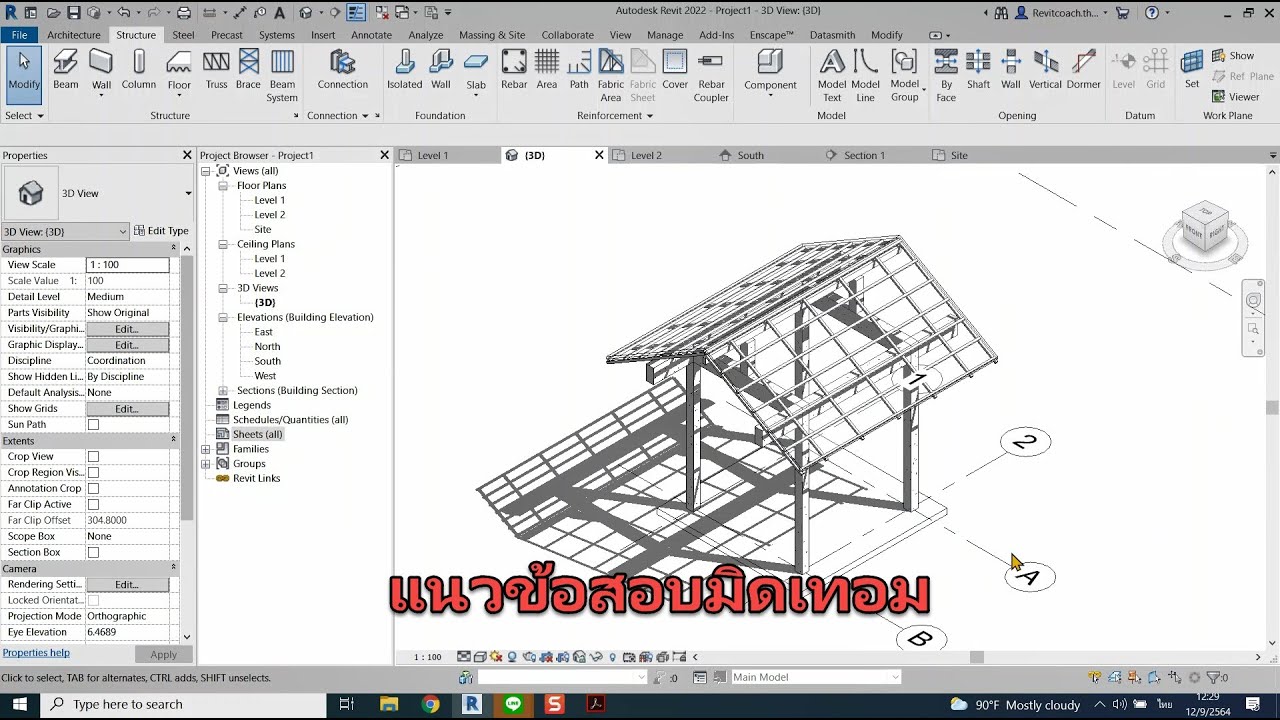The height and width of the screenshot is (720, 1280).
Task: Enable the Annotation Crop checkbox
Action: (93, 489)
